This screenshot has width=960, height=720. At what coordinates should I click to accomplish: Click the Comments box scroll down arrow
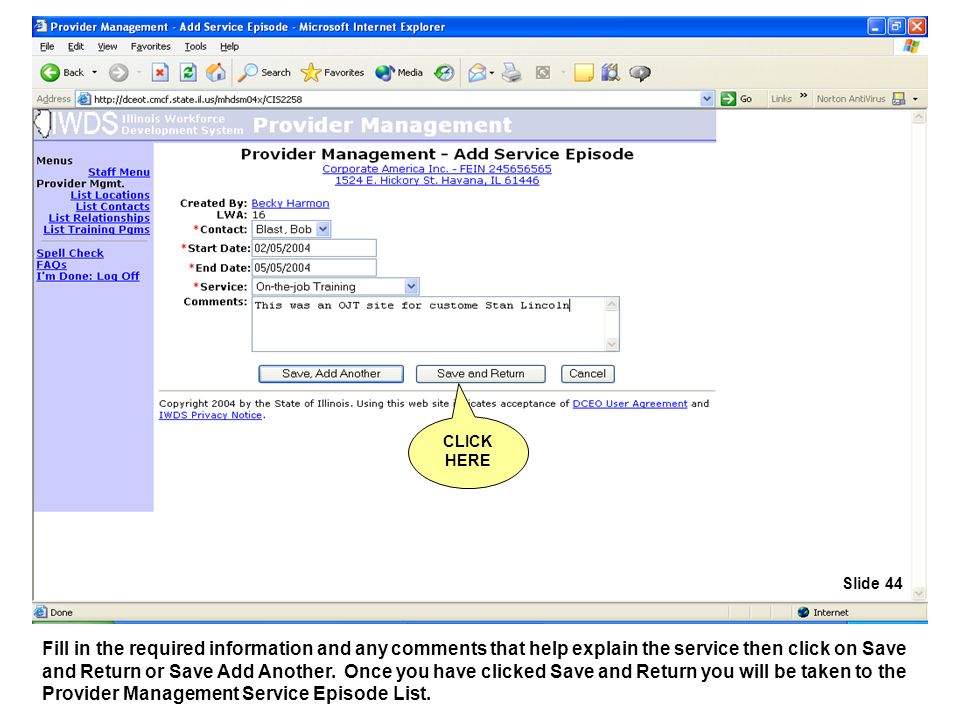coord(612,344)
